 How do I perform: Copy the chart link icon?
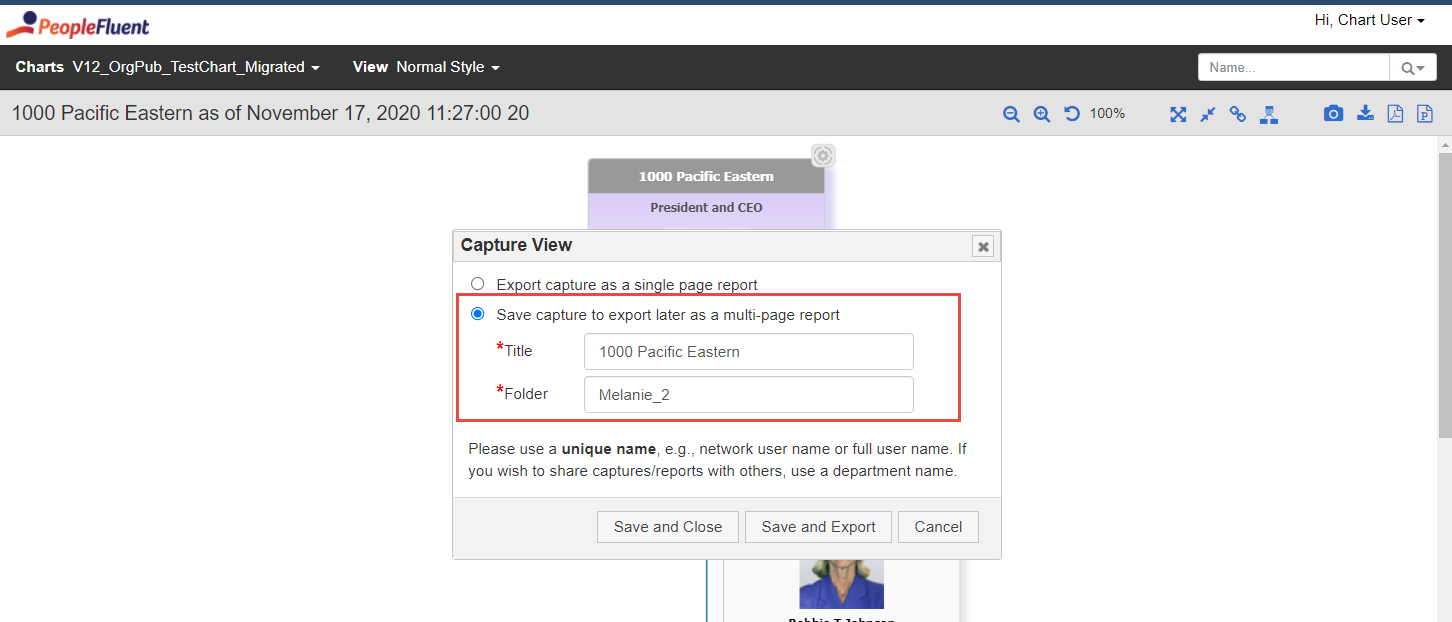pyautogui.click(x=1238, y=113)
